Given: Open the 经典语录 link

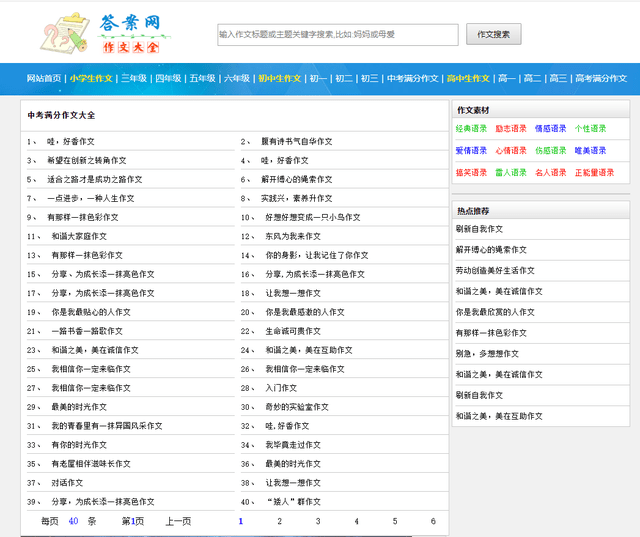Looking at the screenshot, I should (471, 129).
